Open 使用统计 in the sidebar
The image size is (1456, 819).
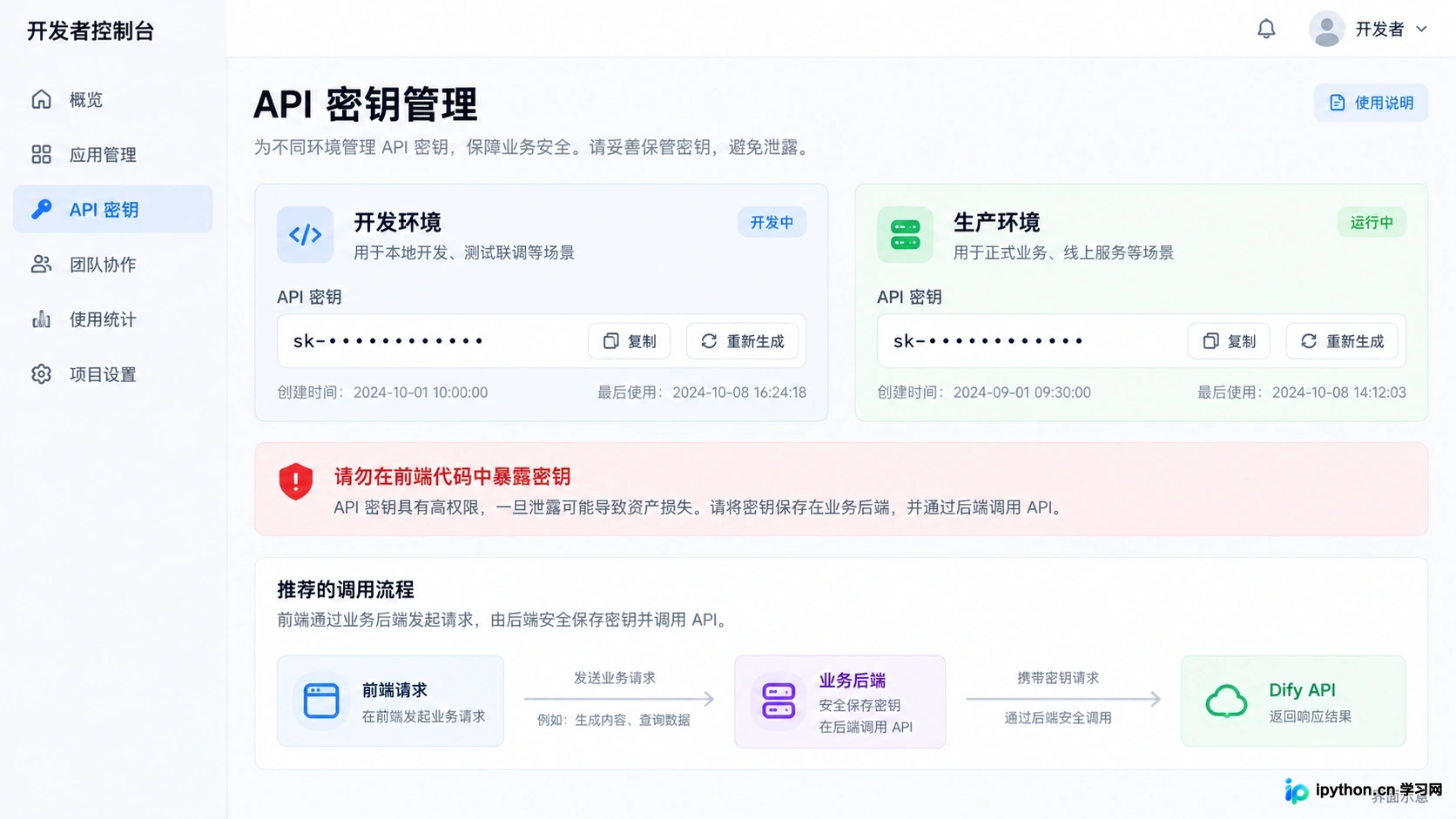[113, 319]
